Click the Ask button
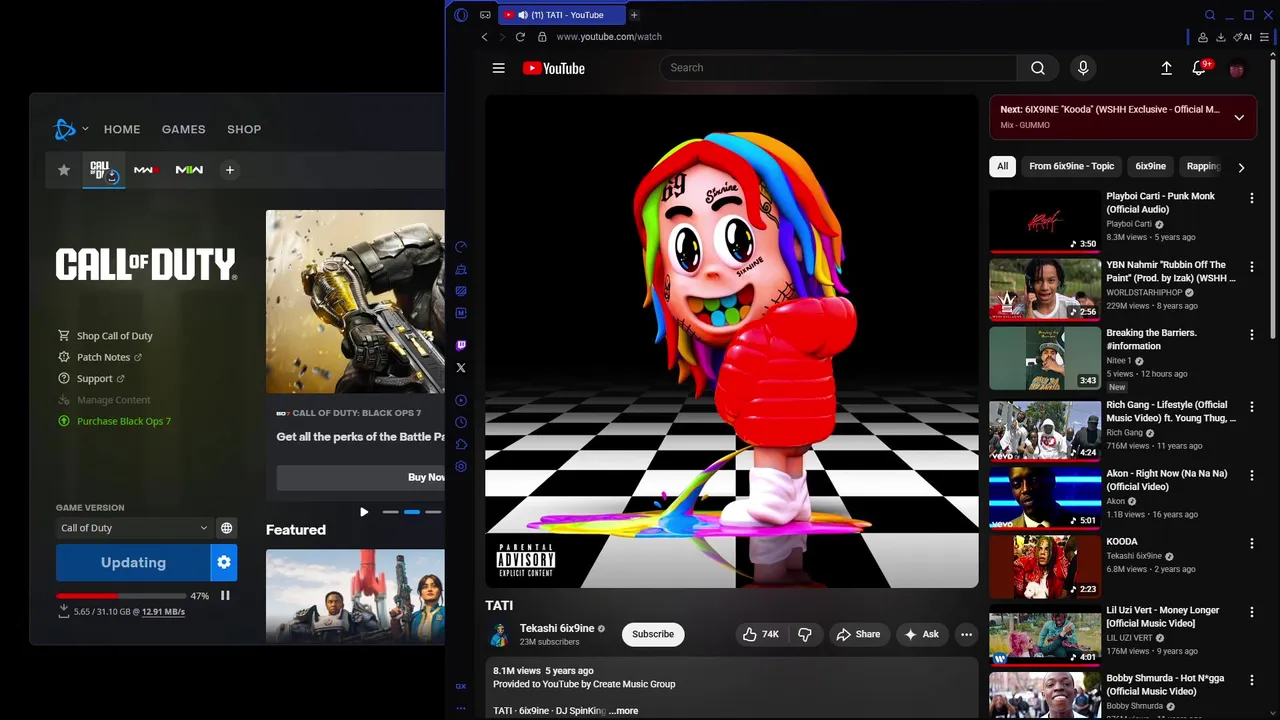This screenshot has width=1280, height=720. 921,634
